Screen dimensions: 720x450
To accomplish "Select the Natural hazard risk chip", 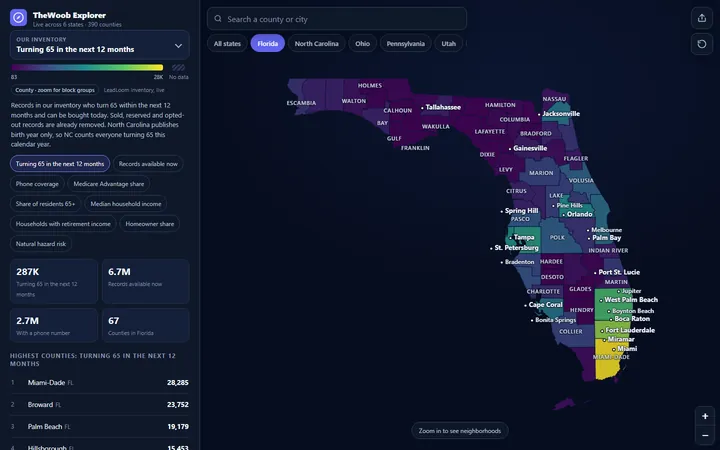I will click(x=41, y=244).
